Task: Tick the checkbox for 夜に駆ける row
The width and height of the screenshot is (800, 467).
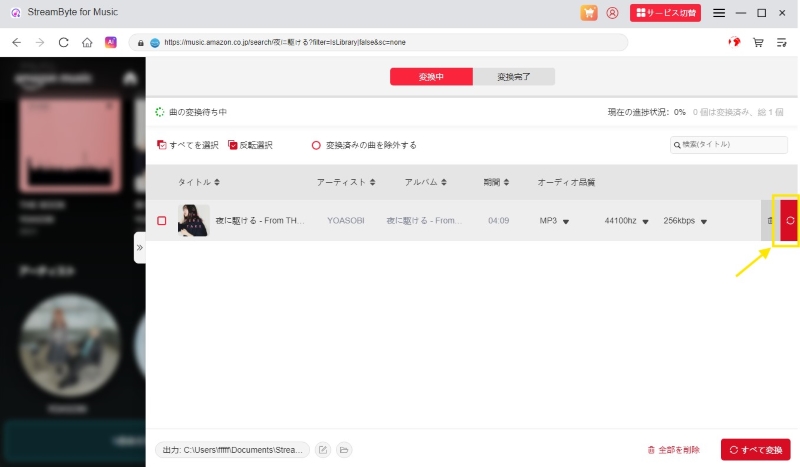Action: [x=162, y=220]
